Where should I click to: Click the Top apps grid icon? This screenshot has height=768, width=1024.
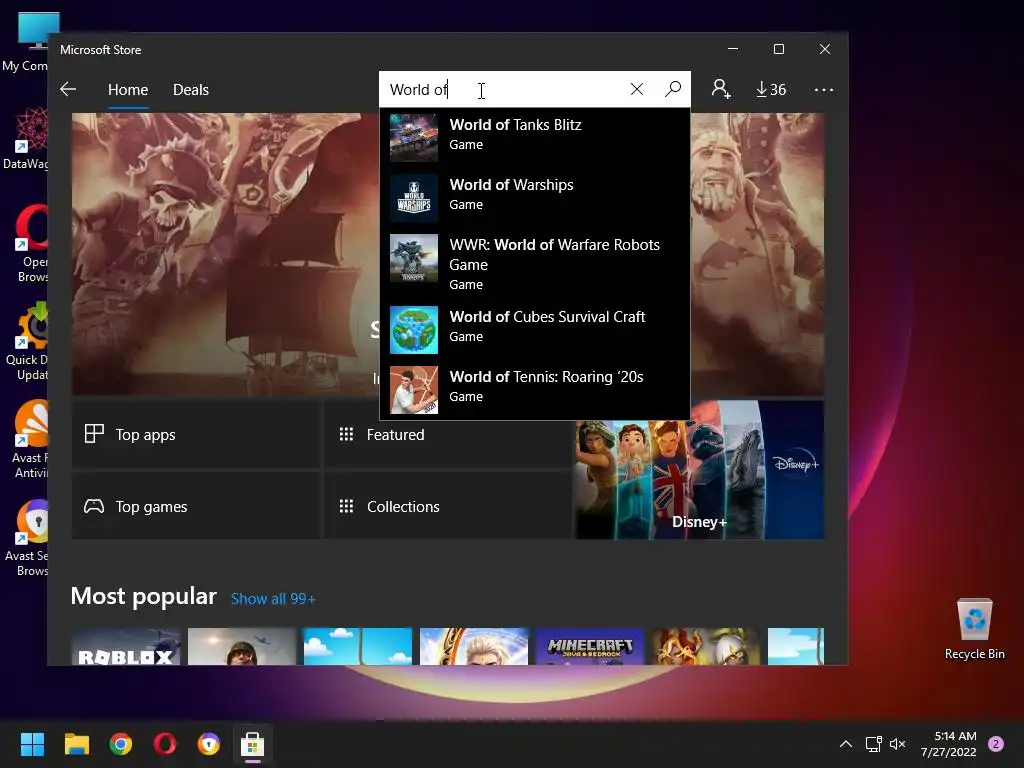coord(94,434)
